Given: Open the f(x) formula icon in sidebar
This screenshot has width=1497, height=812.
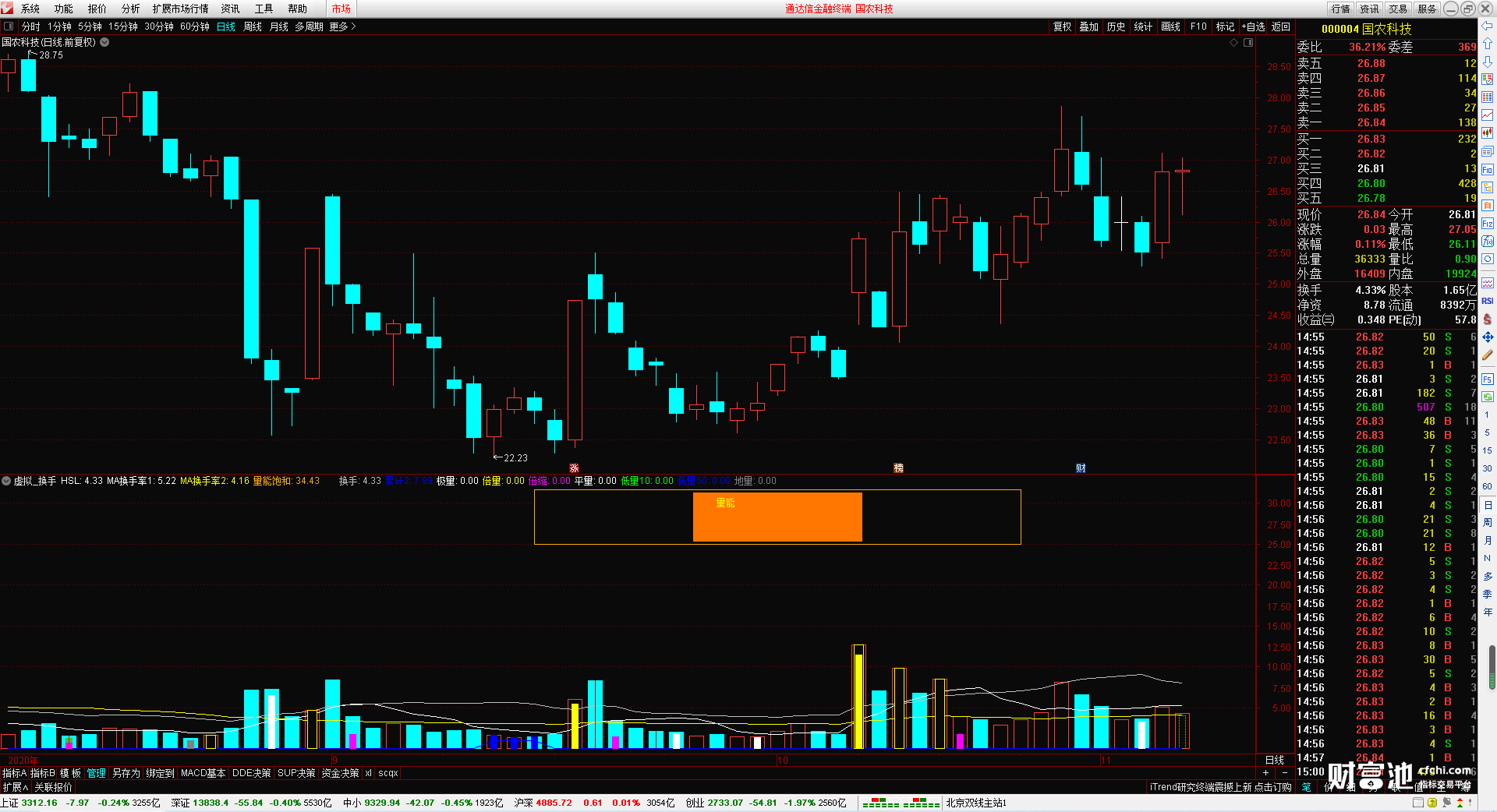Looking at the screenshot, I should tap(1488, 242).
